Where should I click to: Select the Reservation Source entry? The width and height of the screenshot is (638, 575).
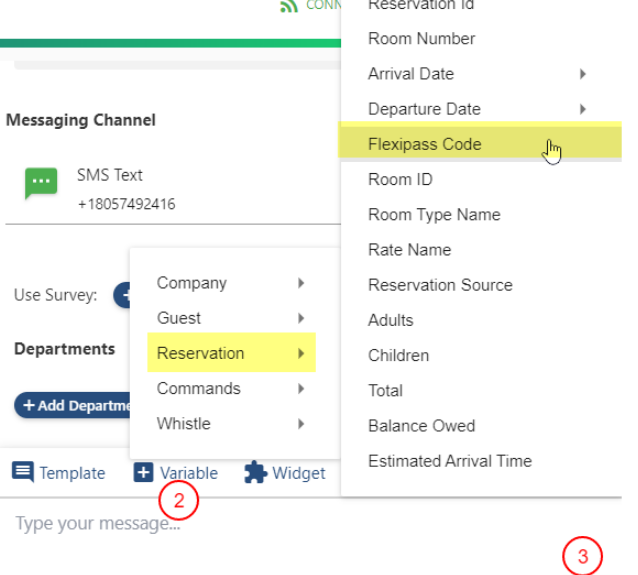point(440,285)
